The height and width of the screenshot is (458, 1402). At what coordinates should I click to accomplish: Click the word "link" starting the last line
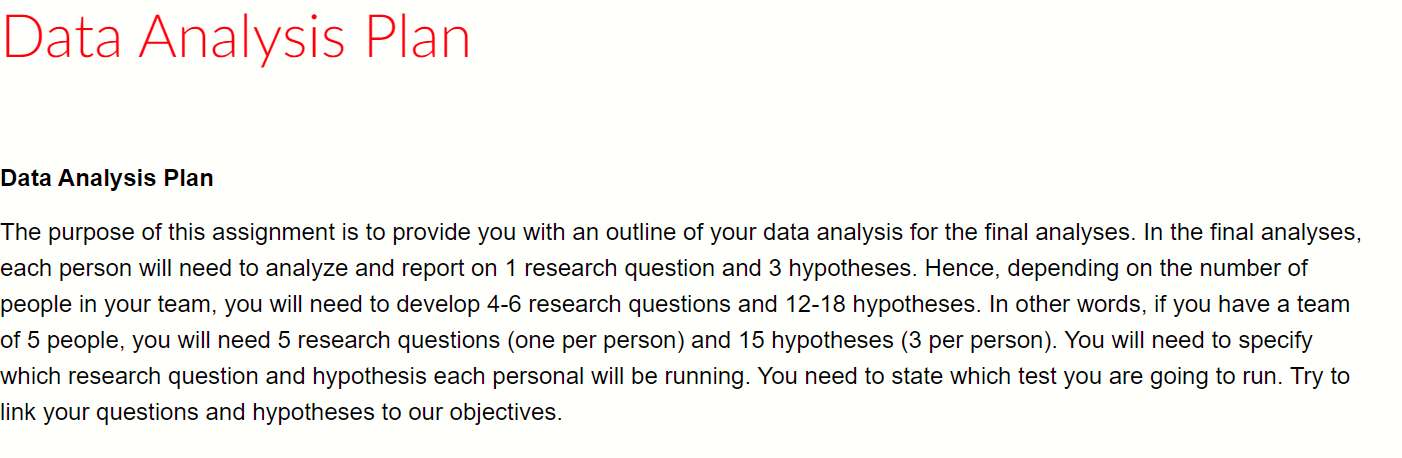pyautogui.click(x=16, y=411)
